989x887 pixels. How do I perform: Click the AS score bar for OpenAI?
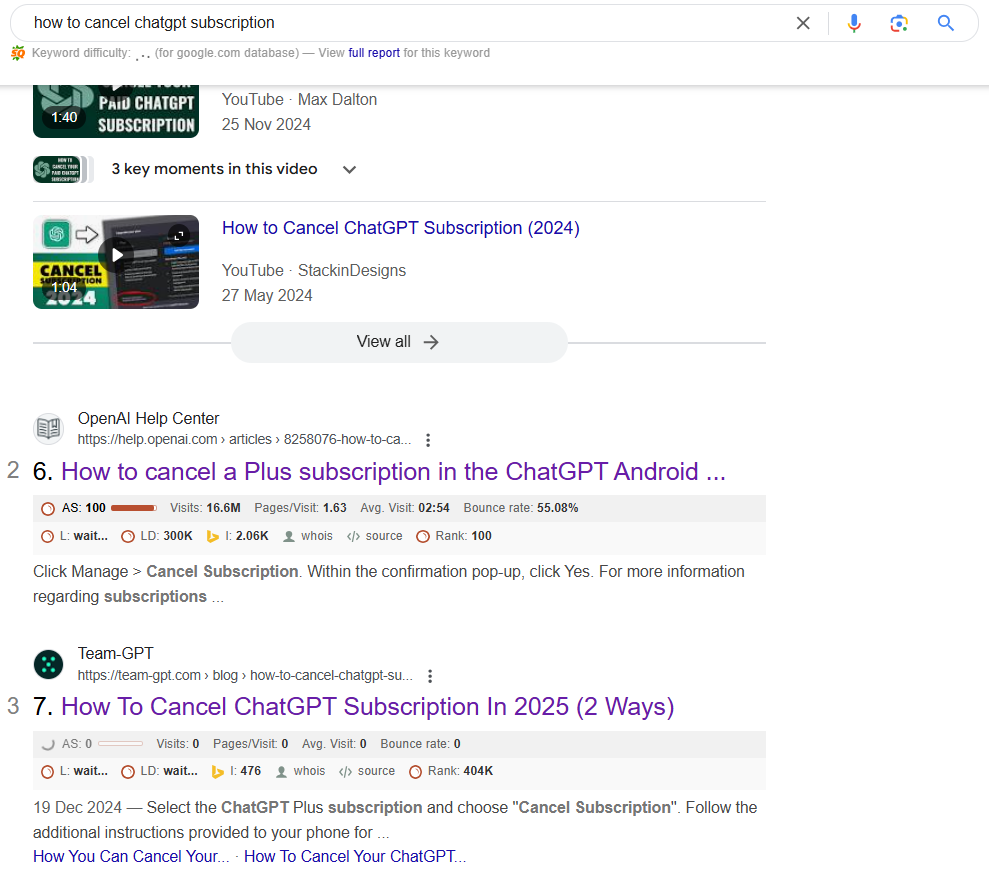(x=134, y=508)
